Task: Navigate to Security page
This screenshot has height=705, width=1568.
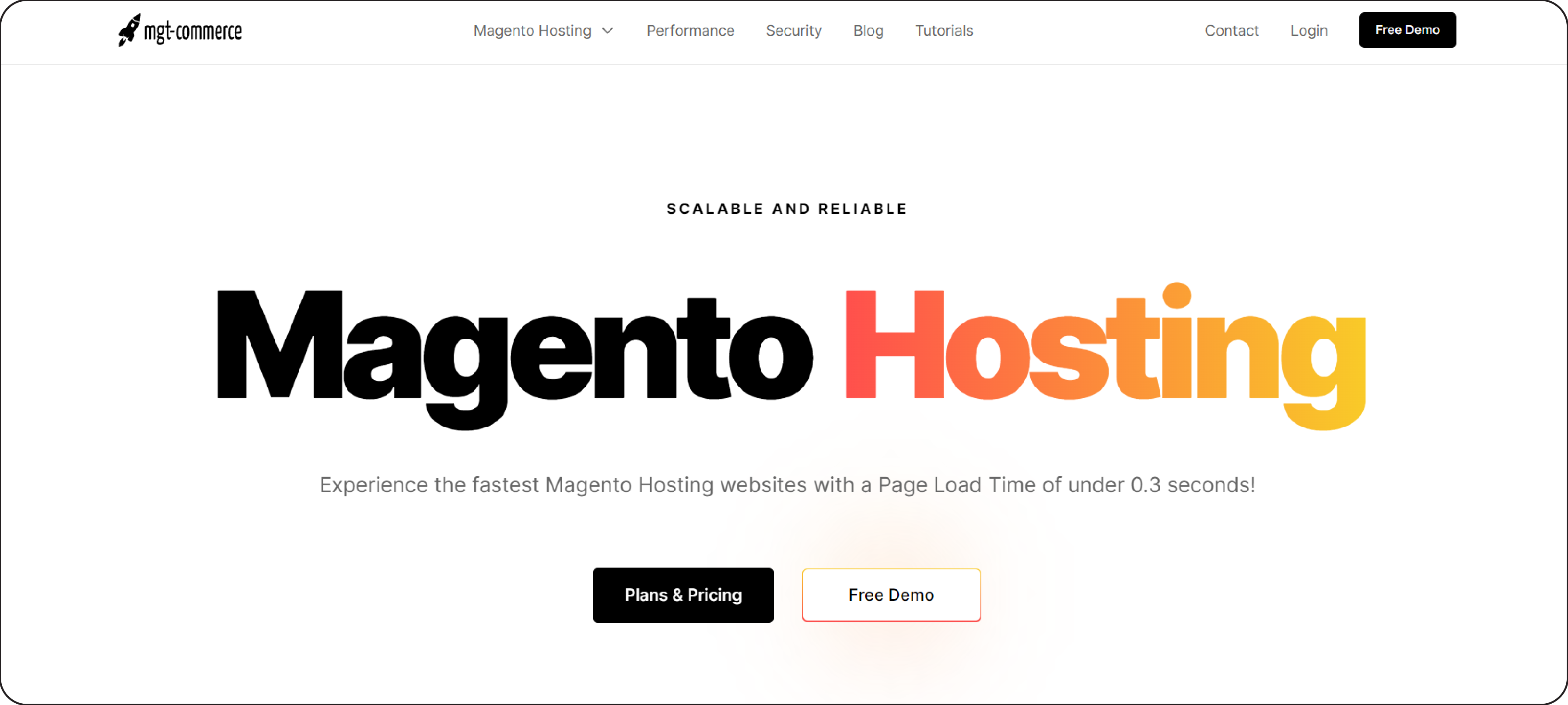Action: [x=793, y=30]
